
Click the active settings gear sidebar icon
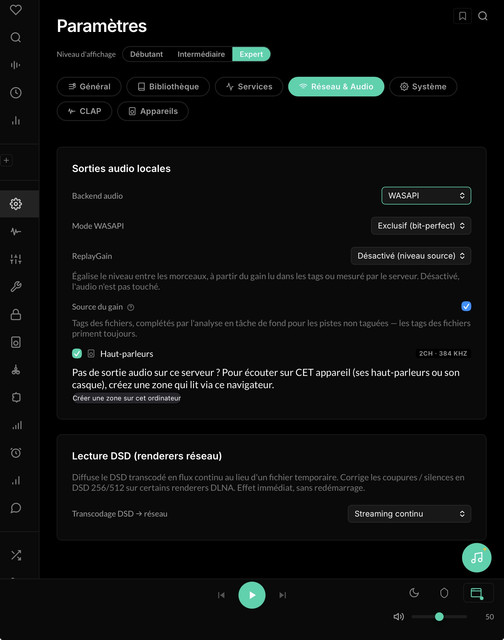tap(16, 204)
